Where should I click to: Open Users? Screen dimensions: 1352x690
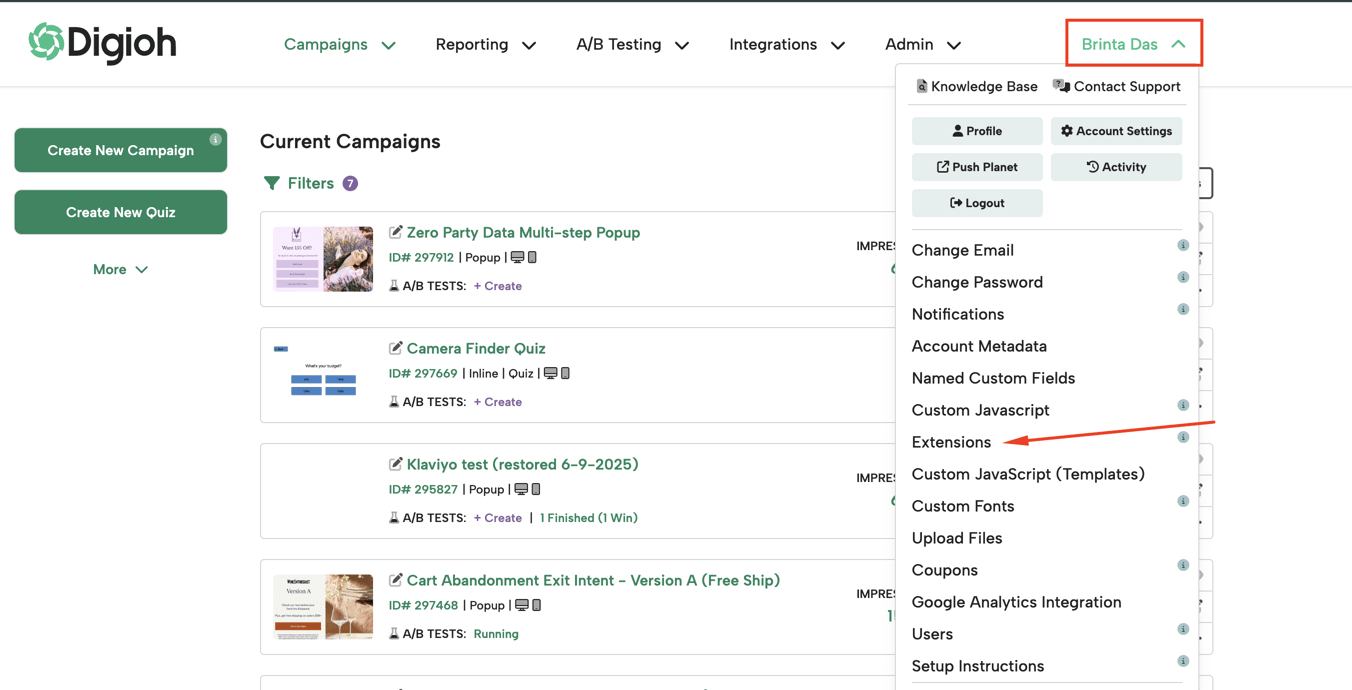click(x=932, y=634)
